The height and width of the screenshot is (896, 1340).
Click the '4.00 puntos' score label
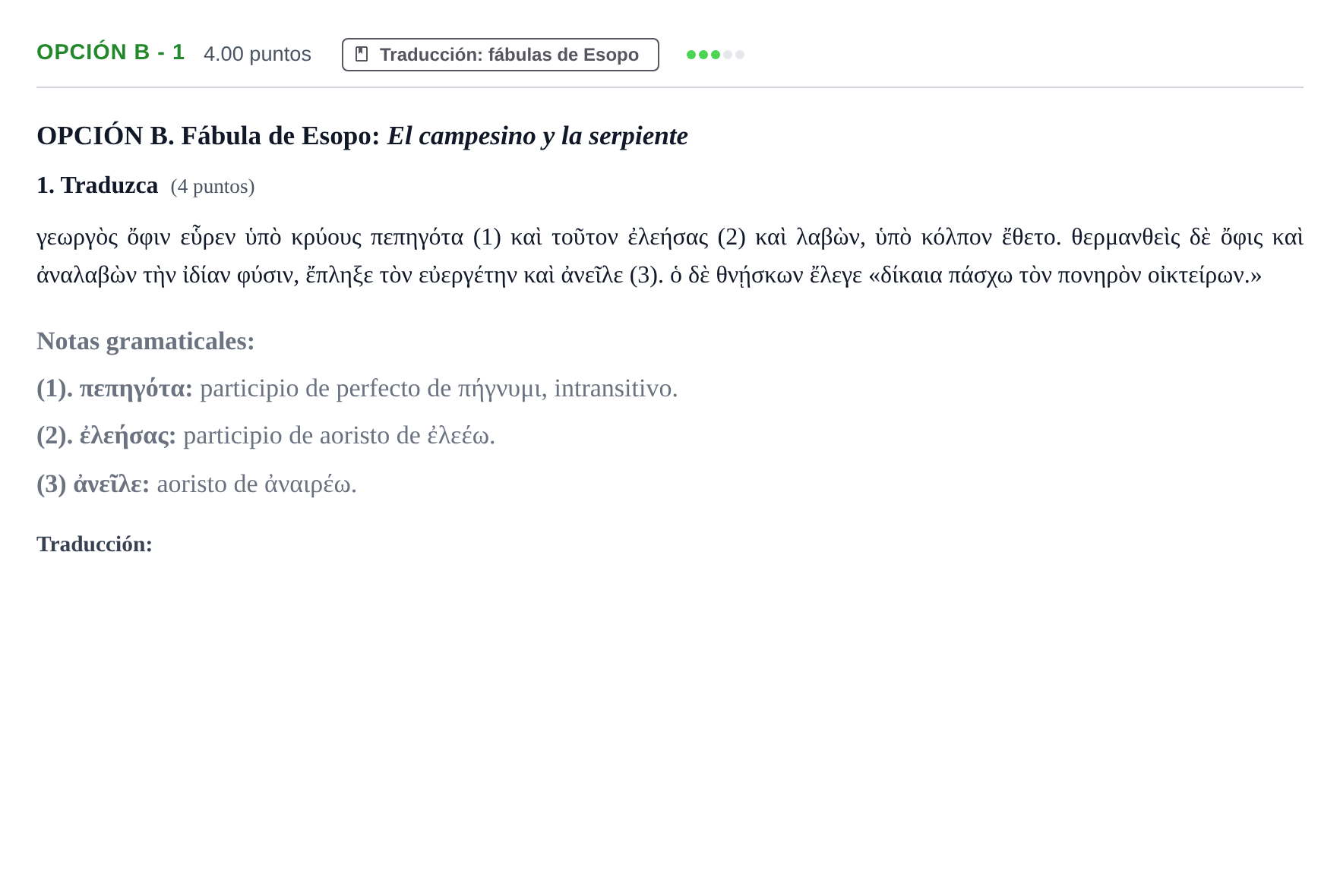258,54
